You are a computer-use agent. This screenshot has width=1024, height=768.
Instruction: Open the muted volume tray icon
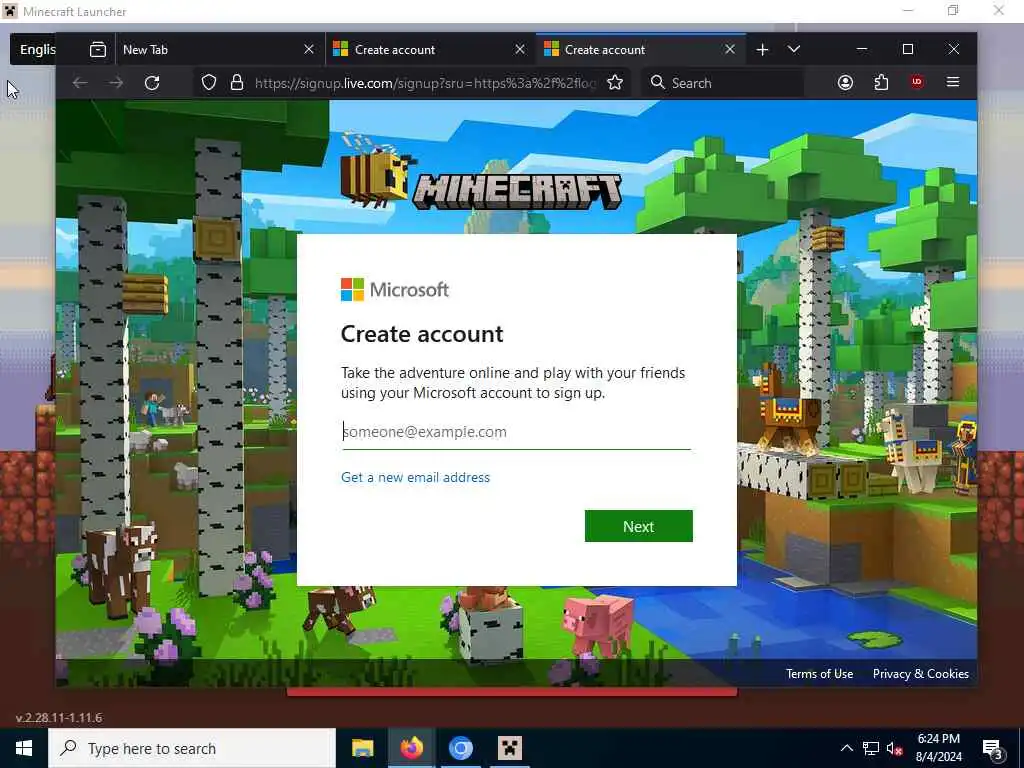point(895,748)
